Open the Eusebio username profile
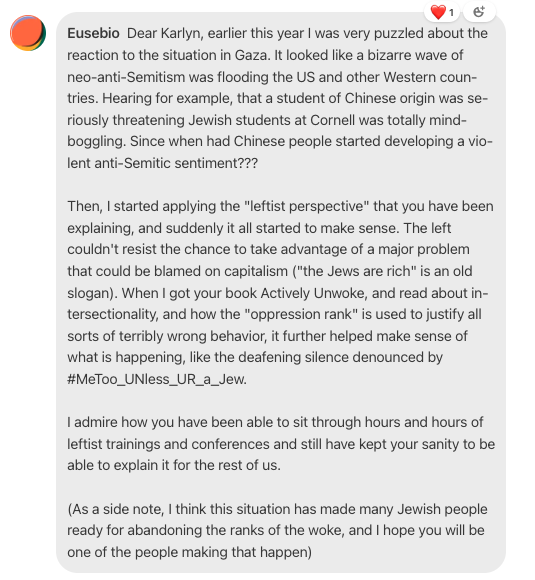The height and width of the screenshot is (580, 535). coord(93,33)
